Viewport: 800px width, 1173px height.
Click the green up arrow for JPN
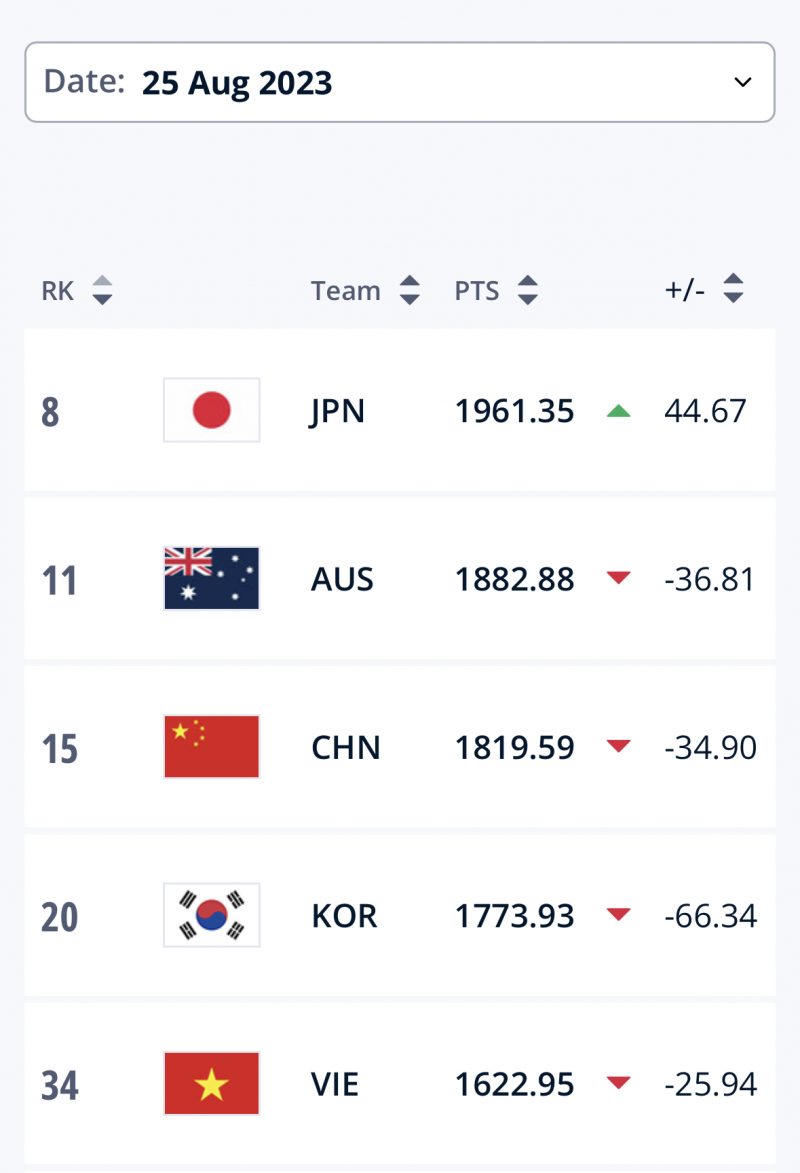[x=619, y=410]
